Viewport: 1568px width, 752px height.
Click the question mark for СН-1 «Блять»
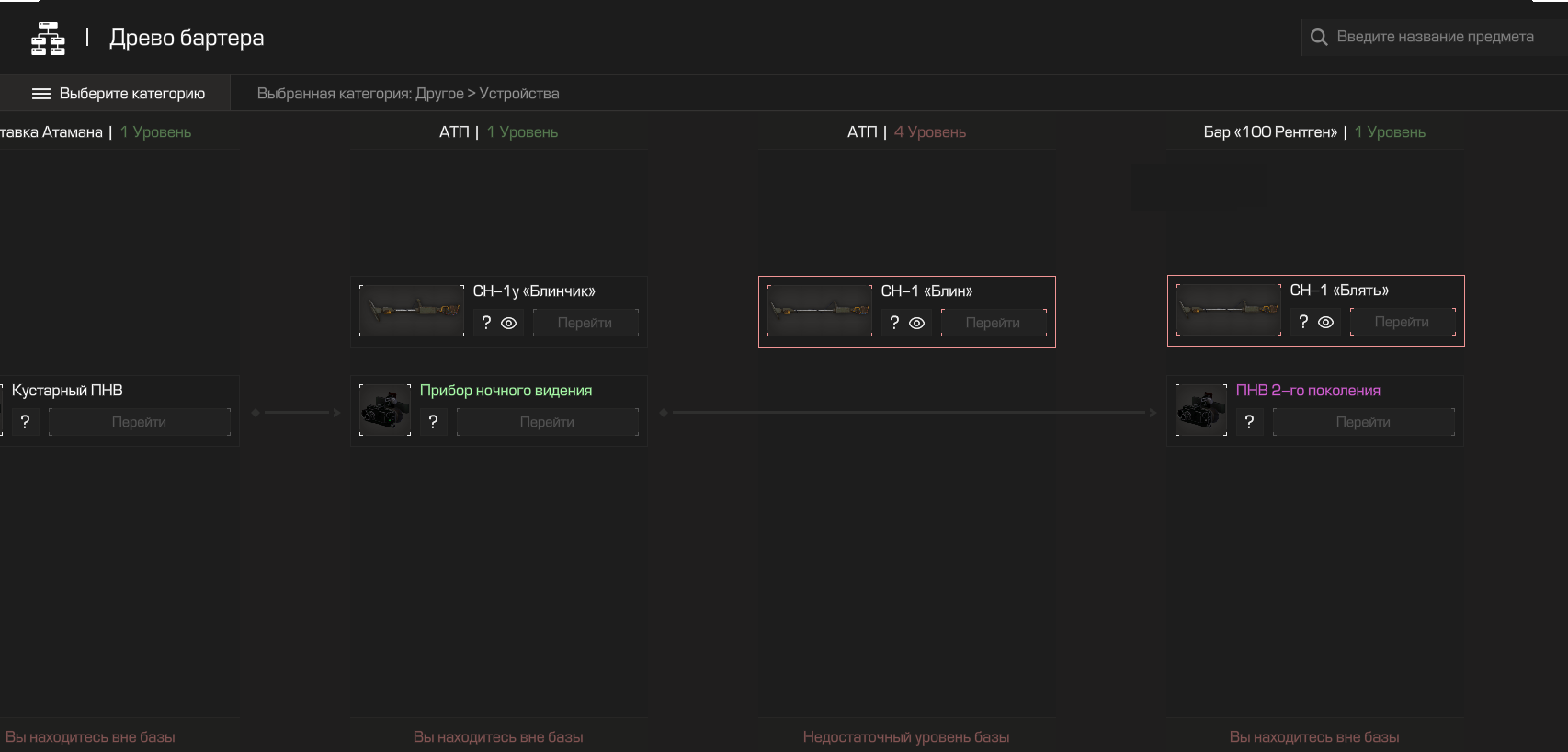pyautogui.click(x=1303, y=322)
